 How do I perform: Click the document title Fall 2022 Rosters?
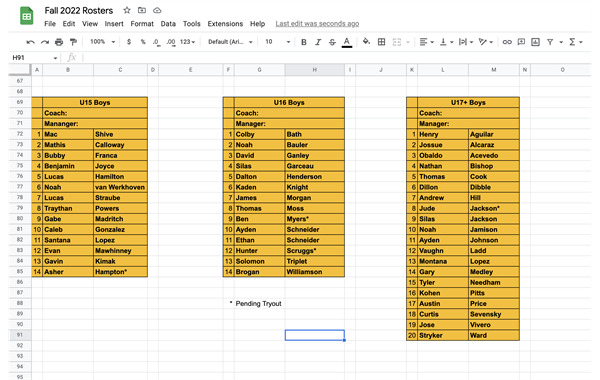[78, 11]
